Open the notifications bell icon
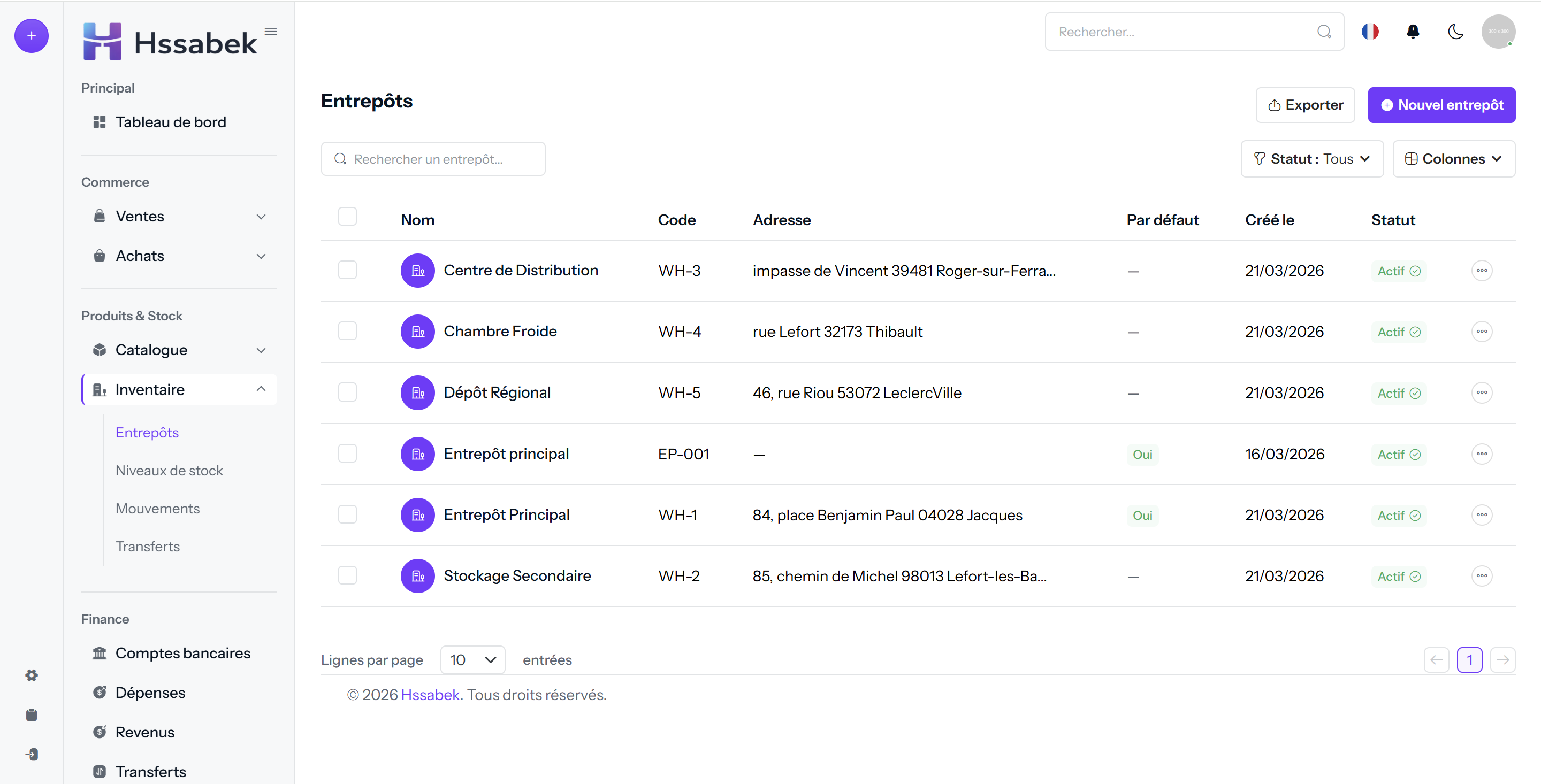The width and height of the screenshot is (1541, 784). [x=1413, y=32]
